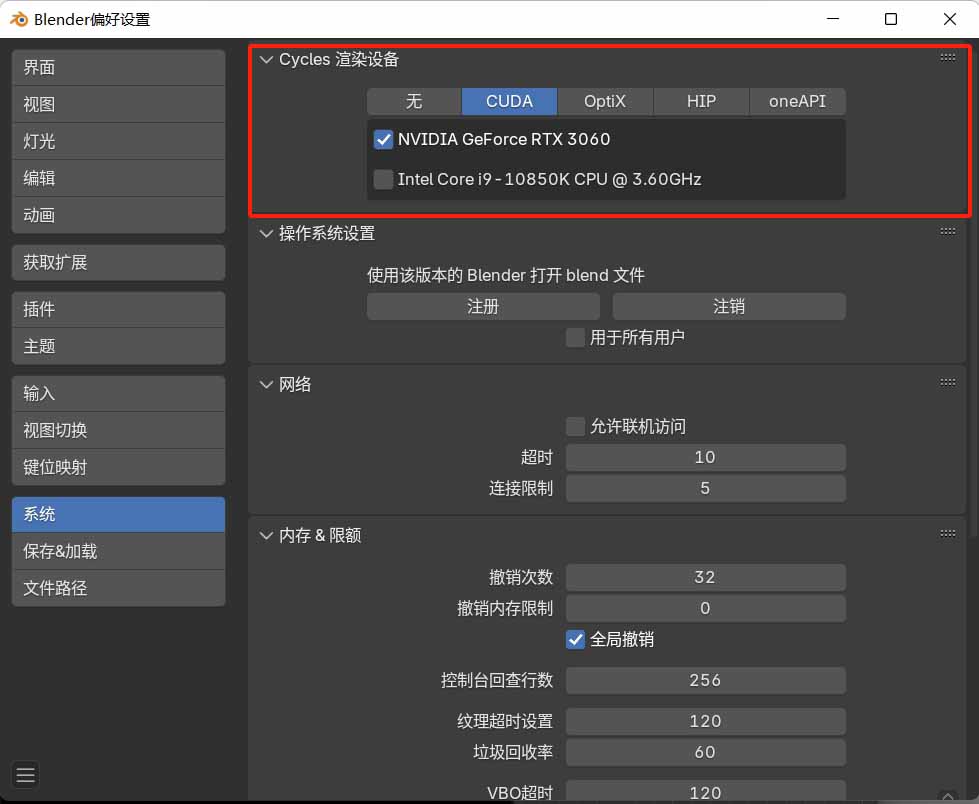
Task: Grab the Cycles 渲染设备 panel drag handle
Action: pos(947,57)
